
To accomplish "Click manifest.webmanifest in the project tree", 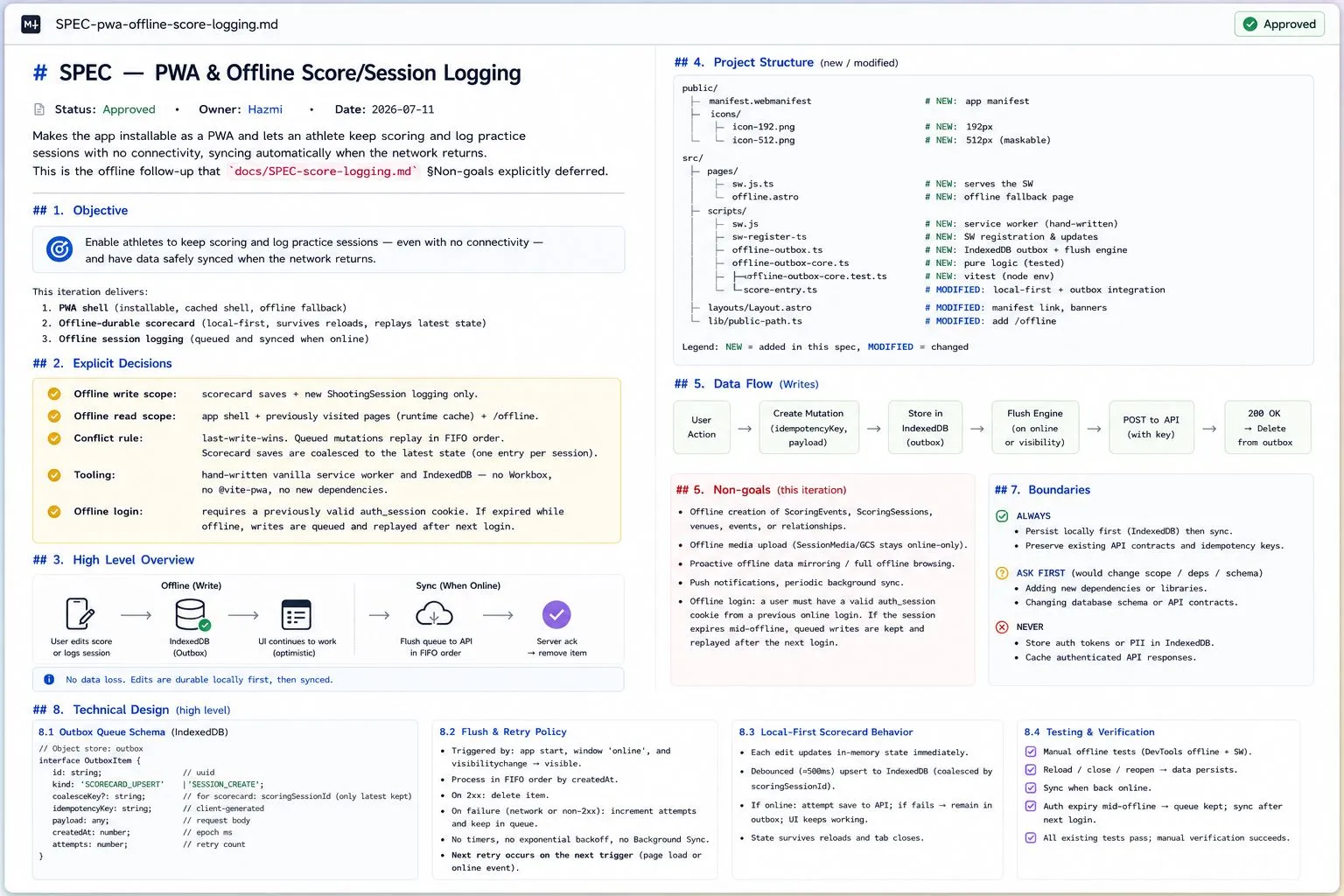I will coord(759,101).
